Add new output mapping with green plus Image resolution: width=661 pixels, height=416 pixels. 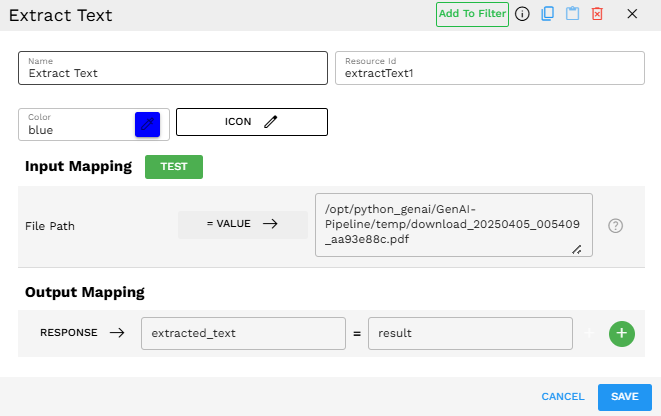(x=622, y=333)
